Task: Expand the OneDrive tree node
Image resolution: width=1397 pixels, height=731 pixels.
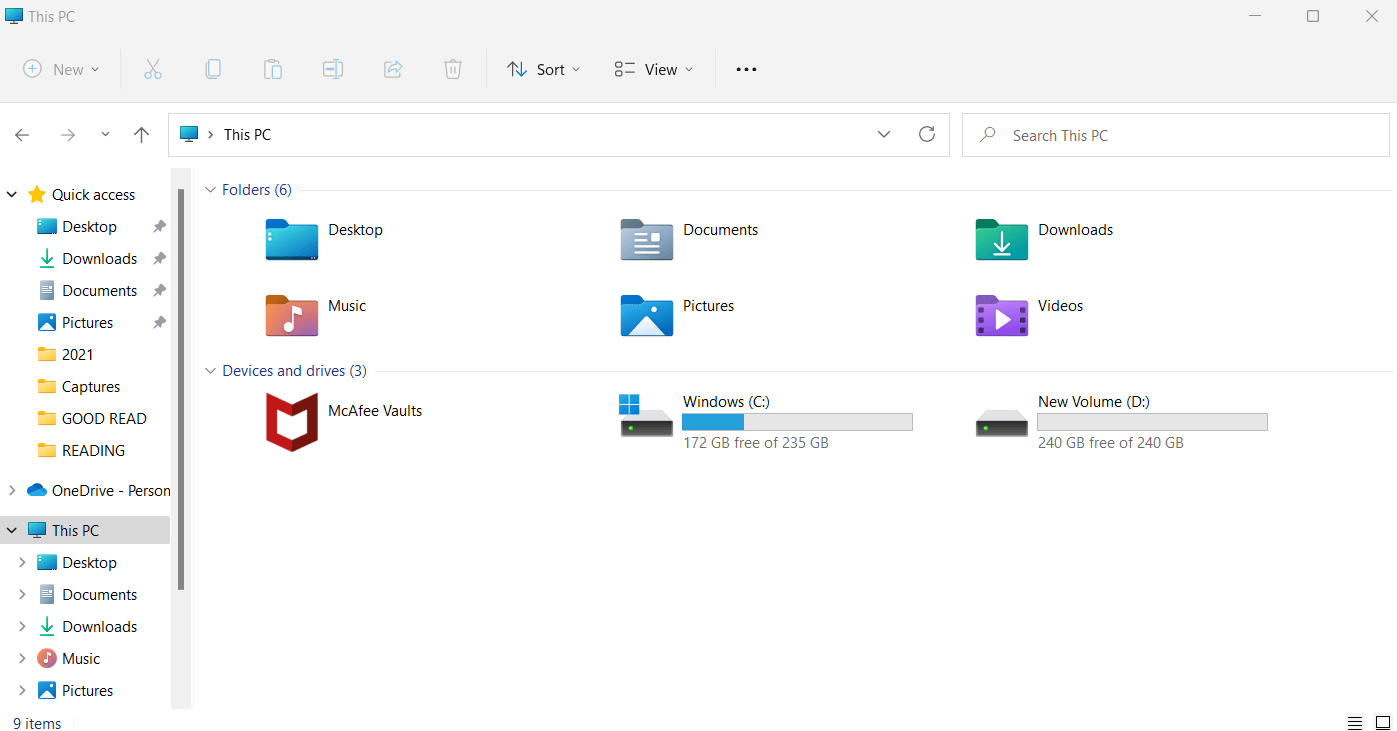Action: pos(12,490)
